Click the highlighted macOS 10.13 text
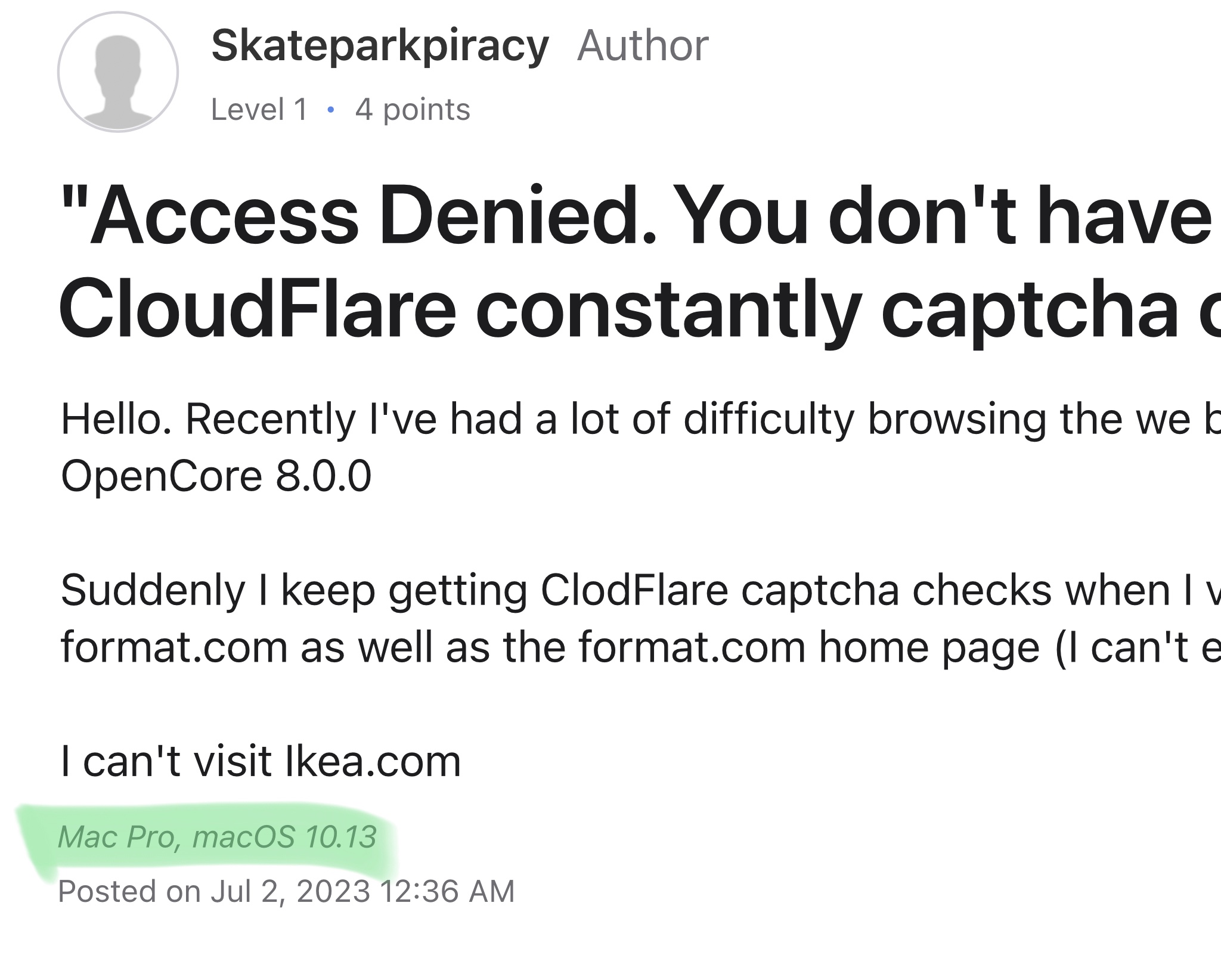1221x980 pixels. point(284,836)
